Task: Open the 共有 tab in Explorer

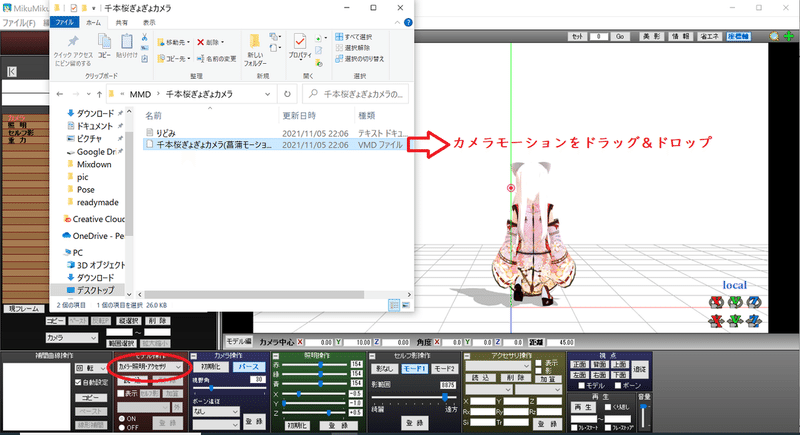Action: 121,22
